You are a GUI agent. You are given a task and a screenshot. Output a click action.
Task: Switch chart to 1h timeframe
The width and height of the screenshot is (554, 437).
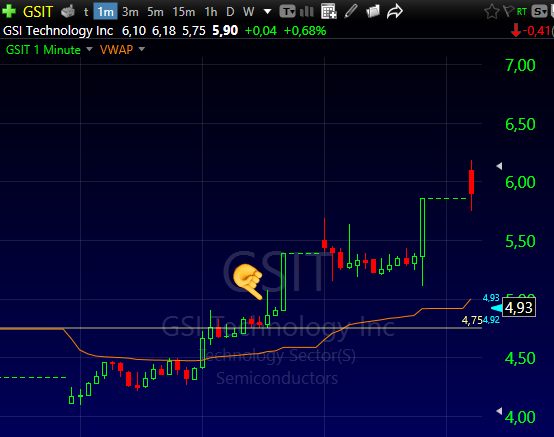[x=211, y=12]
